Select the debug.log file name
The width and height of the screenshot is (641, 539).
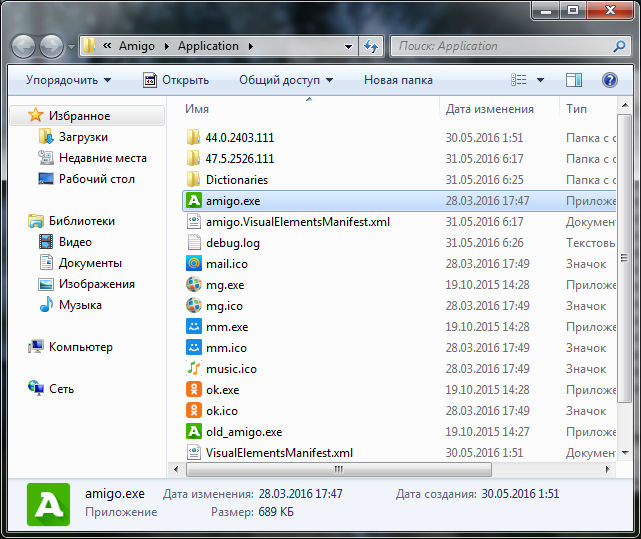pos(233,243)
